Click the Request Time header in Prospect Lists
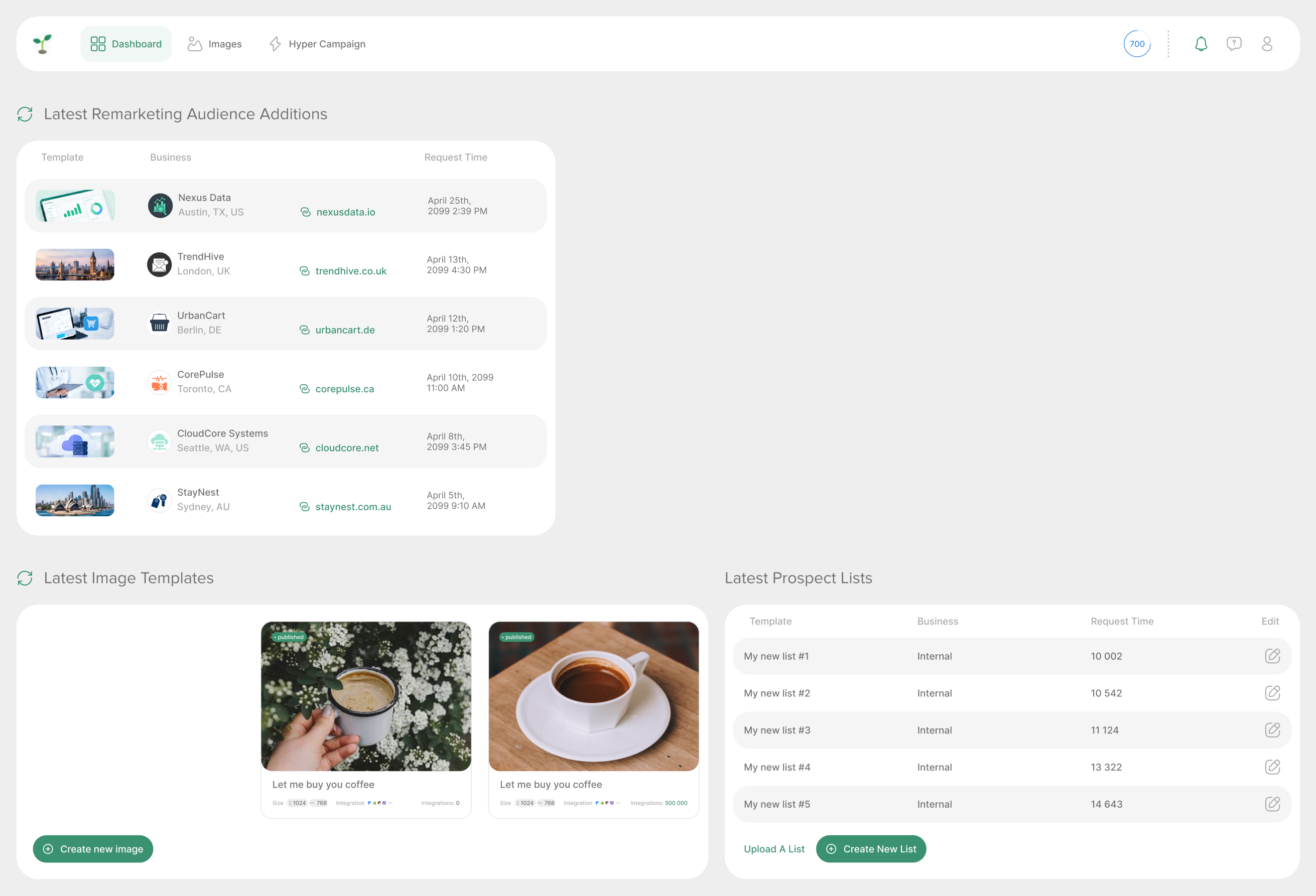The width and height of the screenshot is (1316, 896). pyautogui.click(x=1122, y=621)
